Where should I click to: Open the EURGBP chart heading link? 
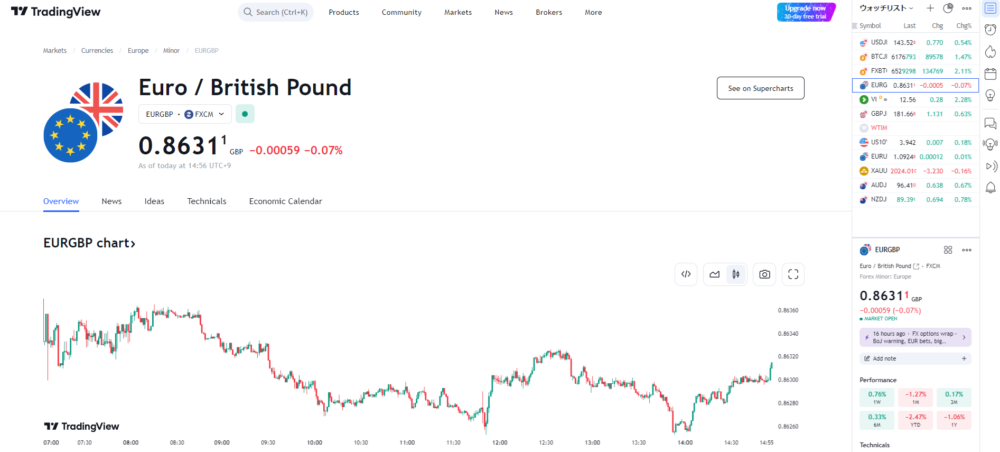89,243
